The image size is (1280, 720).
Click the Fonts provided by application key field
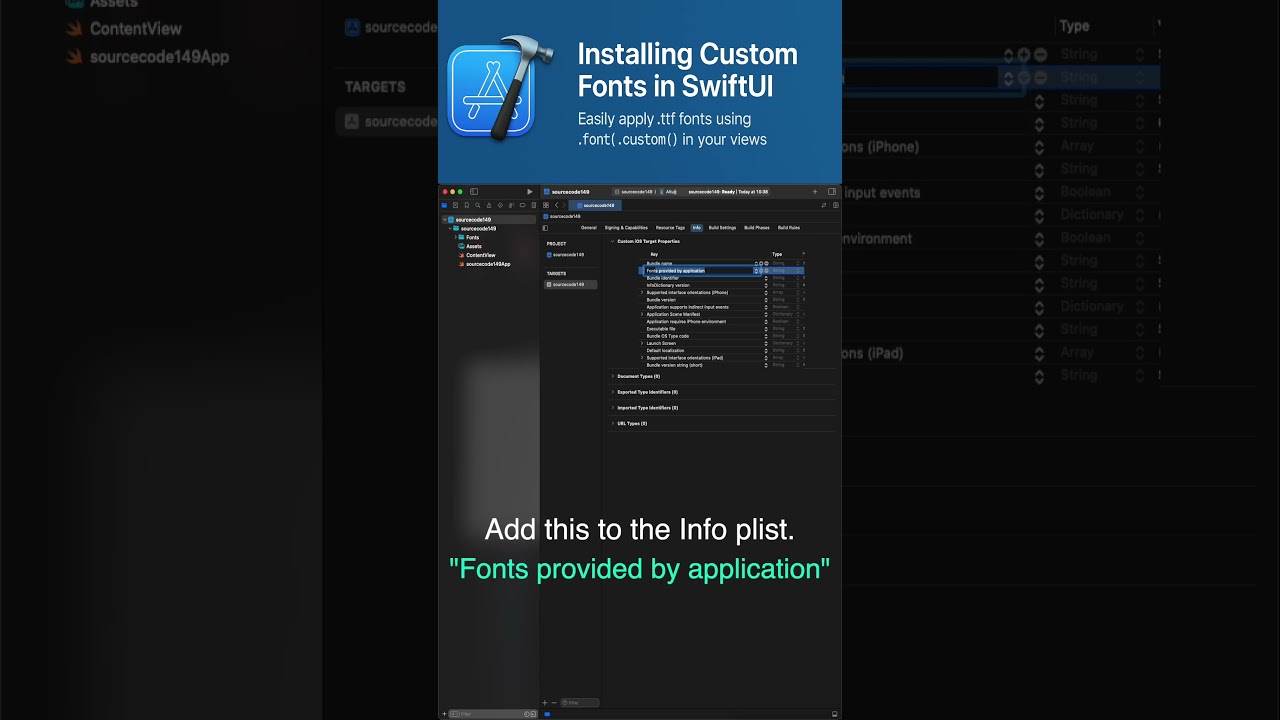pos(700,270)
